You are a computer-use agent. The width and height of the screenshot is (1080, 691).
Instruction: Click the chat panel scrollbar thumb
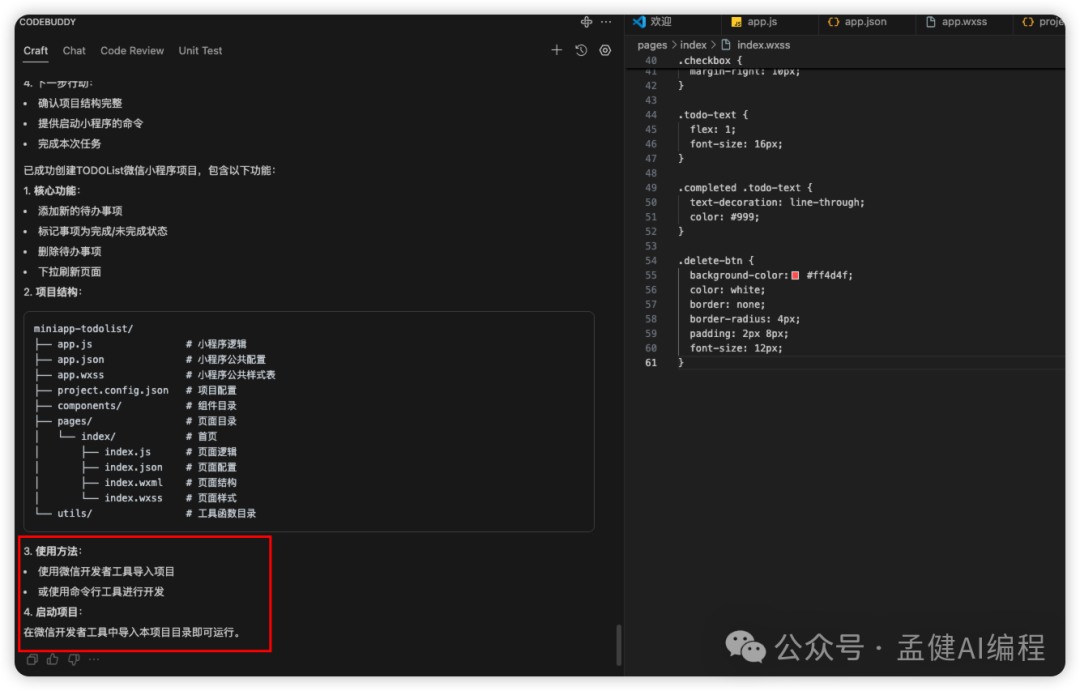point(619,645)
